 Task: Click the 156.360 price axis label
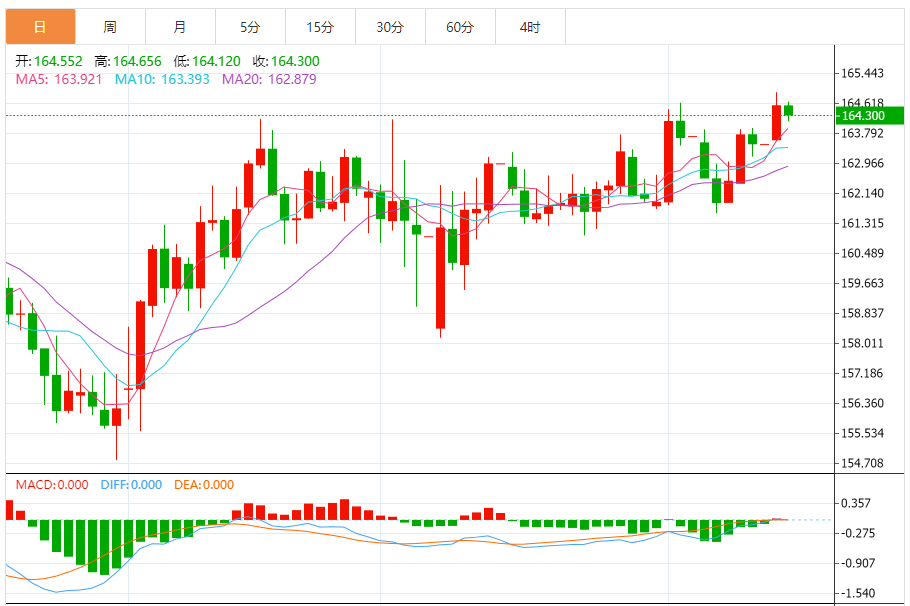[x=862, y=403]
